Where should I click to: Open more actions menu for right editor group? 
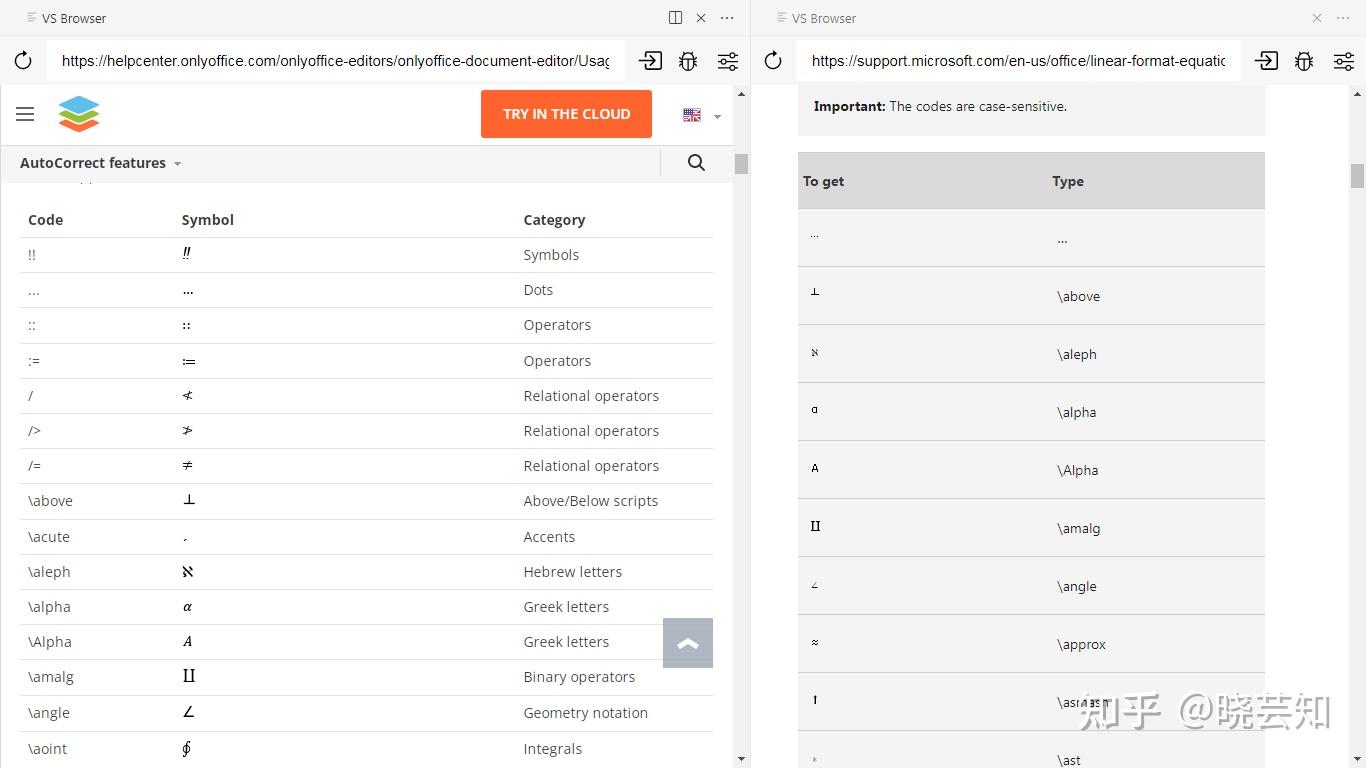click(x=1343, y=18)
